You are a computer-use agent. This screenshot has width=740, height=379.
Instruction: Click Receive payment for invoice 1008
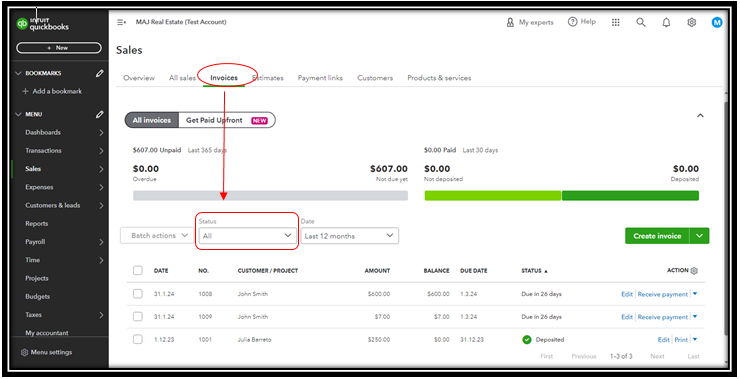[x=663, y=294]
